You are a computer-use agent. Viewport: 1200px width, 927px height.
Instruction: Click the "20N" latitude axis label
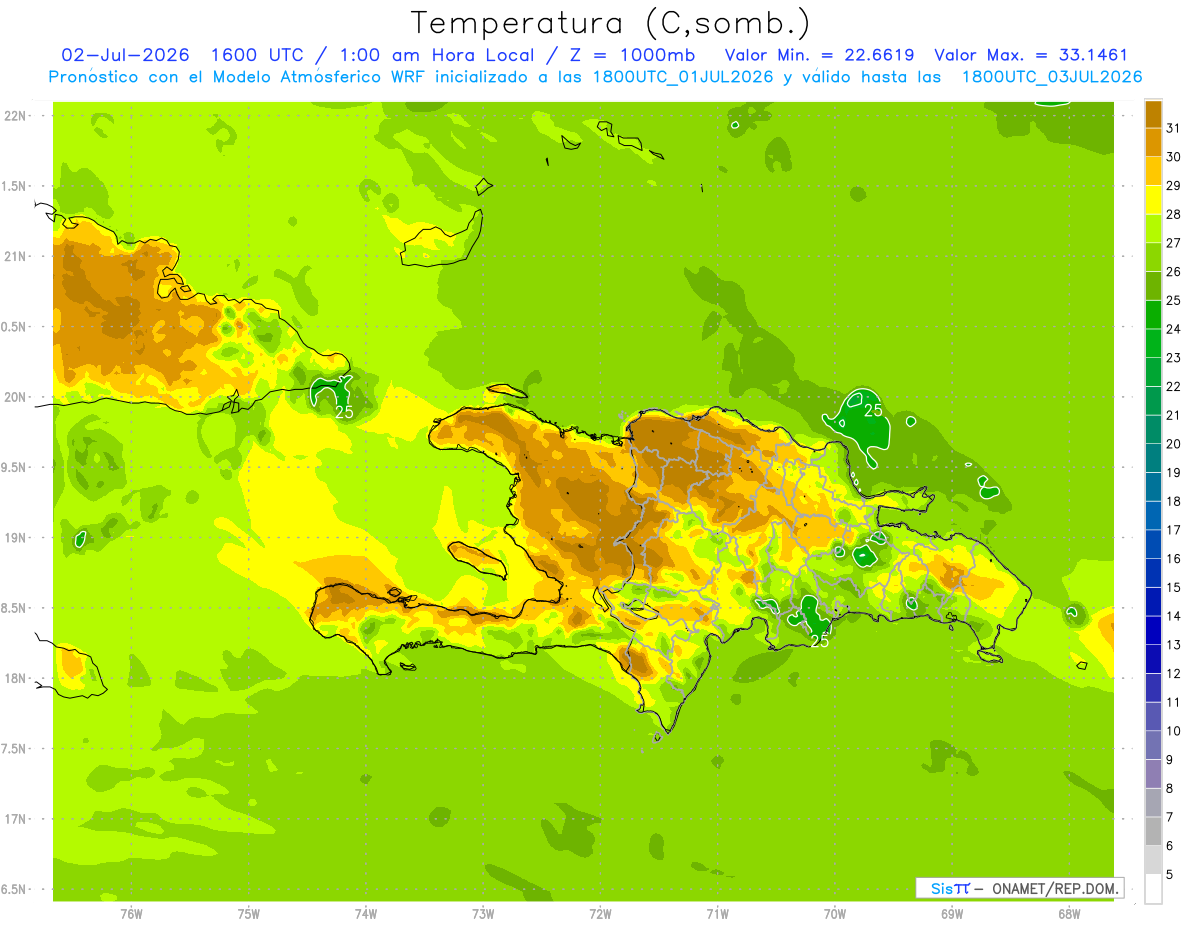click(16, 397)
